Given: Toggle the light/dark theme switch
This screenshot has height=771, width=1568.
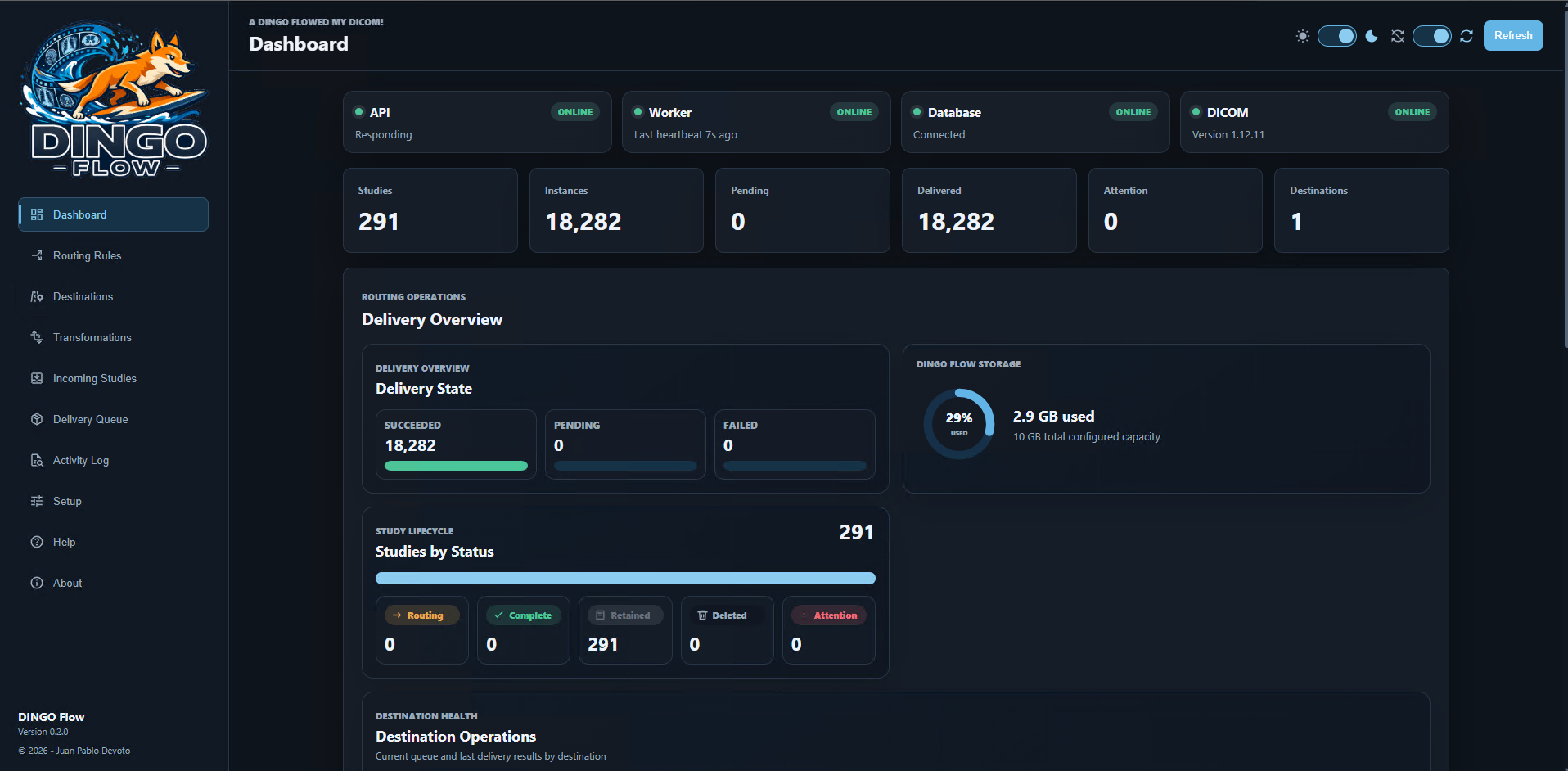Looking at the screenshot, I should click(x=1337, y=36).
